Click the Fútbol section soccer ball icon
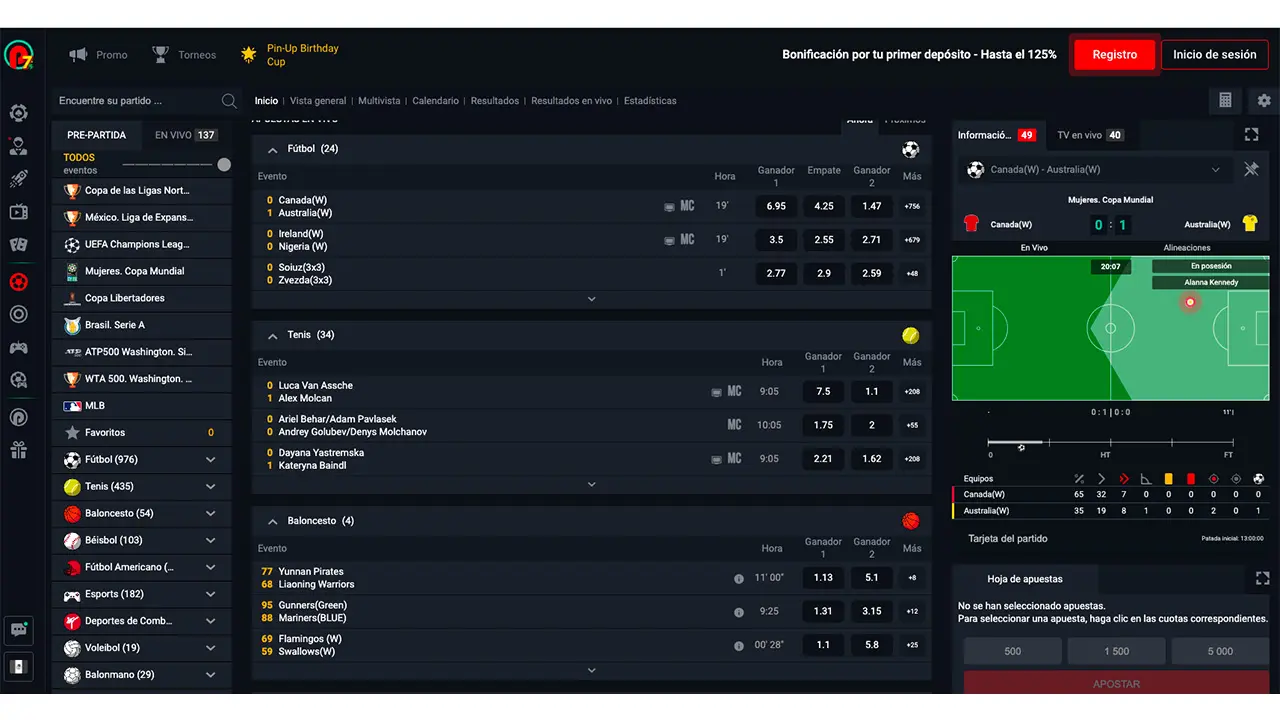The width and height of the screenshot is (1280, 720). point(910,149)
